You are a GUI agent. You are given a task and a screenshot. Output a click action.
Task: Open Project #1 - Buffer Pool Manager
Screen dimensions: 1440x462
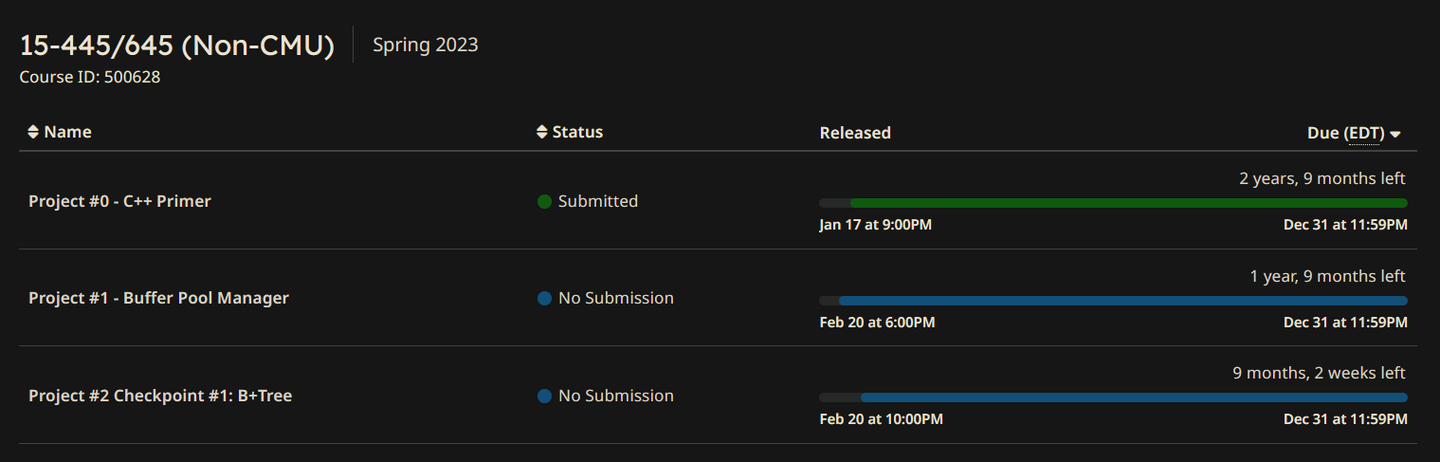click(158, 298)
